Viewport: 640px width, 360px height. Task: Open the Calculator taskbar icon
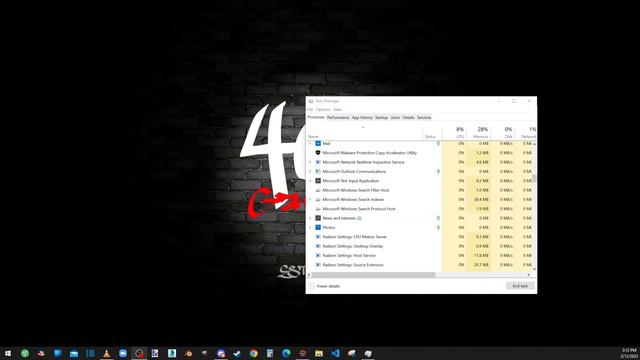point(270,353)
